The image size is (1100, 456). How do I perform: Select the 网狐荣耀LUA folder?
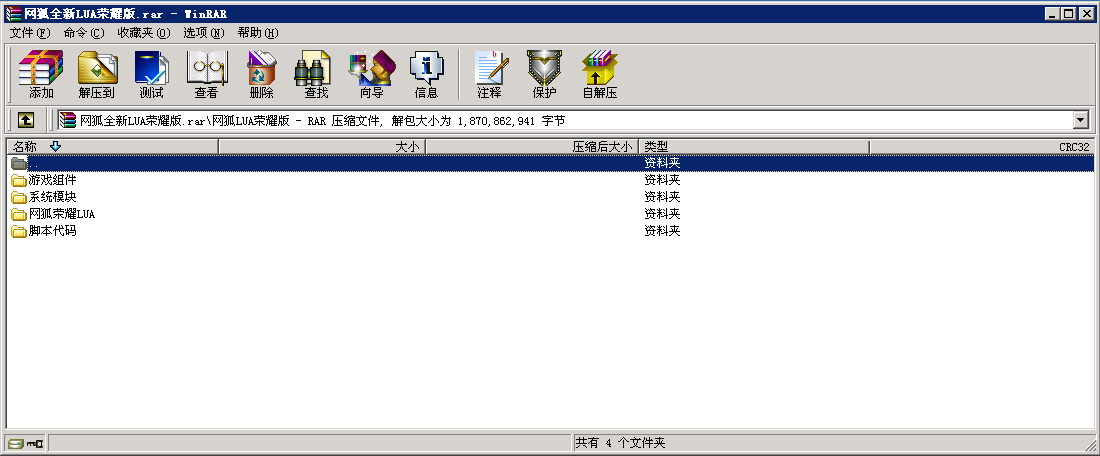click(x=61, y=214)
